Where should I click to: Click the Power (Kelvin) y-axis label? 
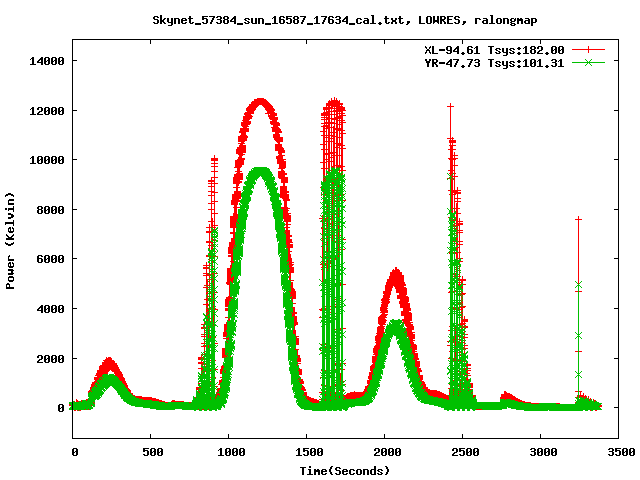tap(10, 241)
